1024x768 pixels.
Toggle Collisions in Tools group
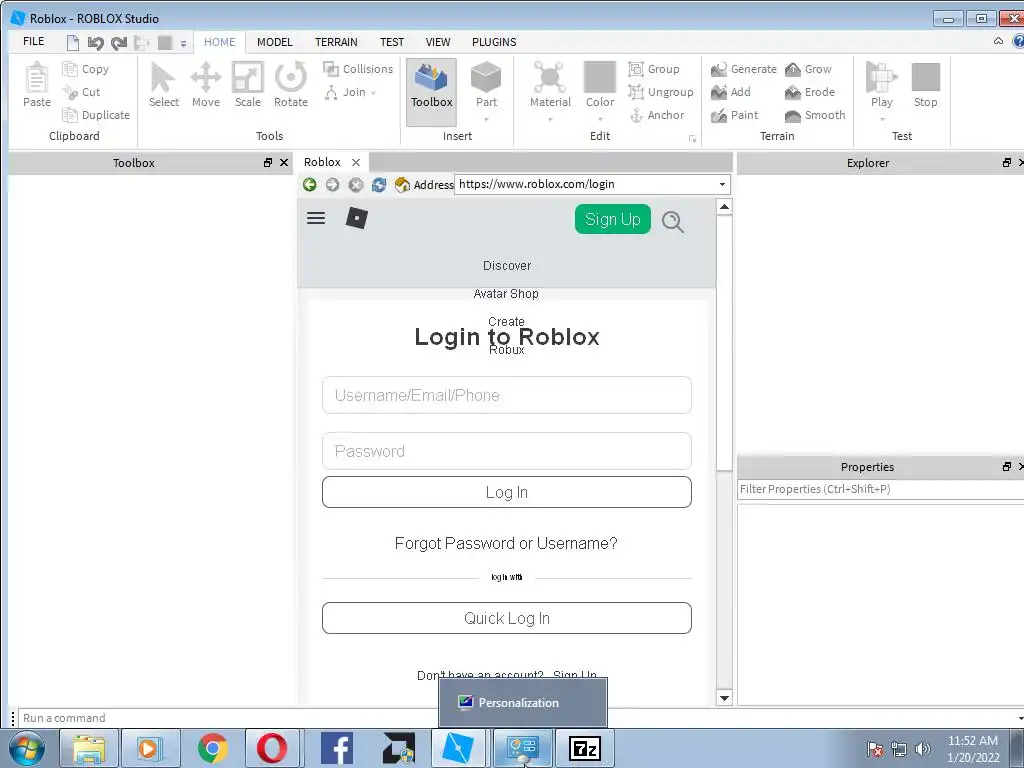pyautogui.click(x=358, y=69)
